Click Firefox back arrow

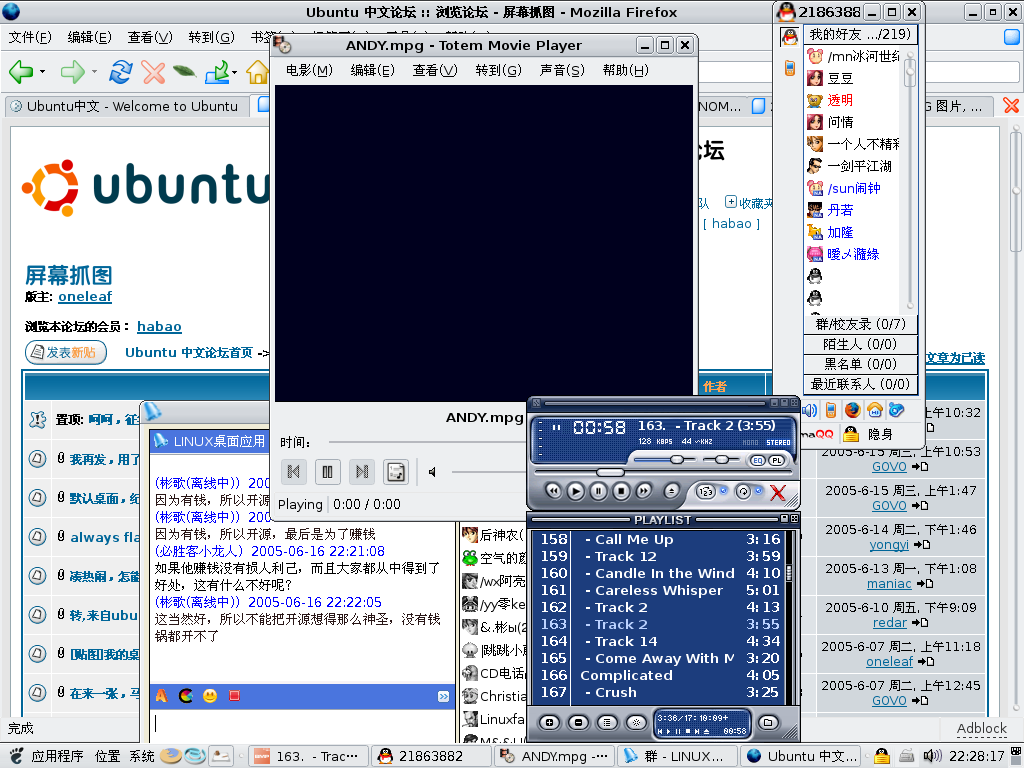click(x=21, y=71)
